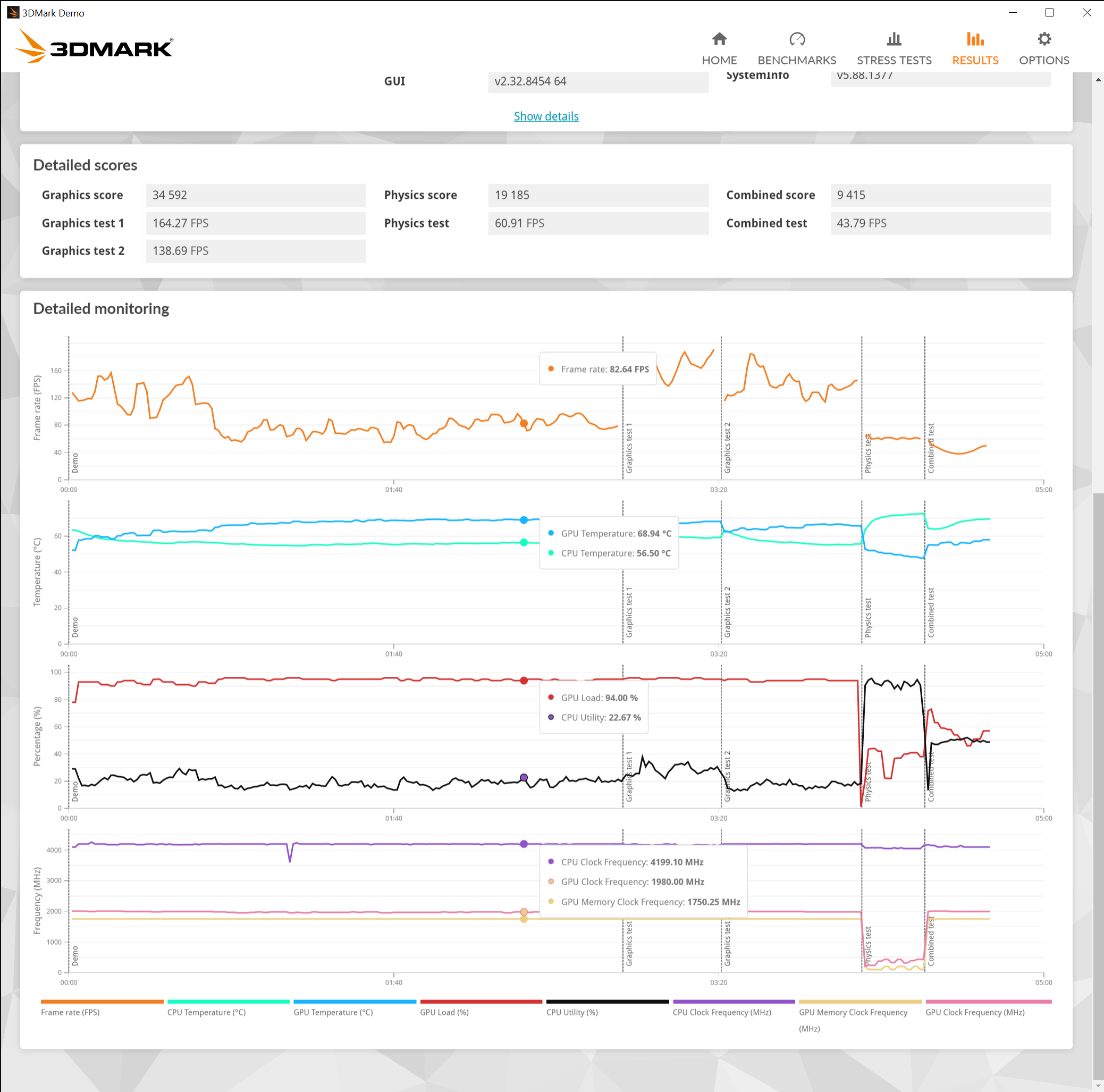Open the Benchmarks gauge icon
The width and height of the screenshot is (1104, 1092).
click(x=797, y=39)
